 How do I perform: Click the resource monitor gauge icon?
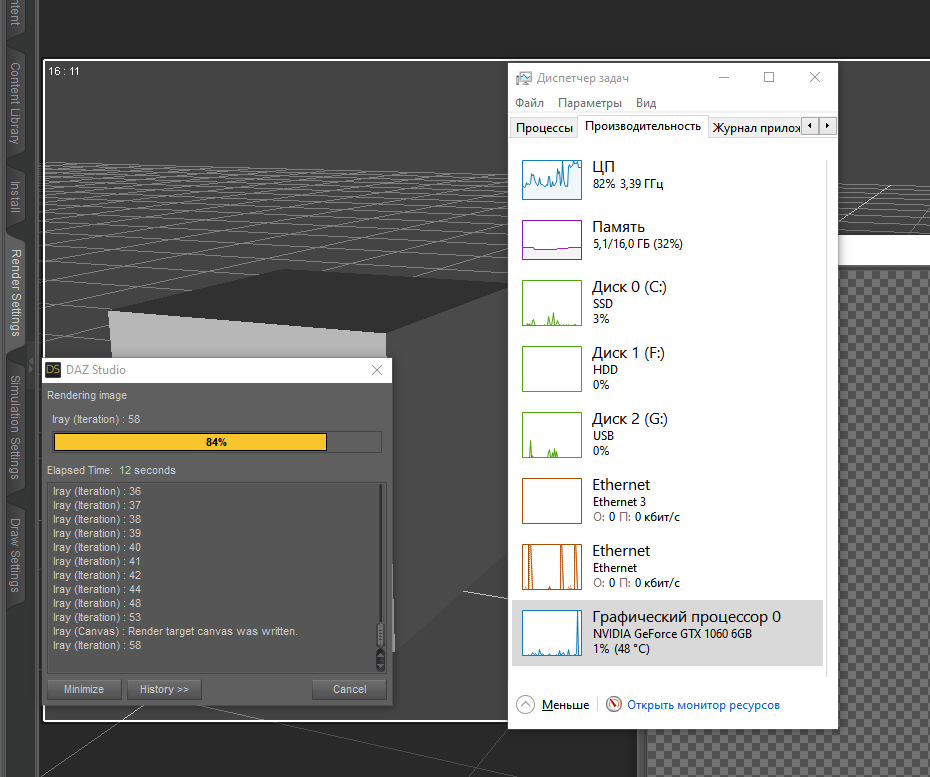614,704
